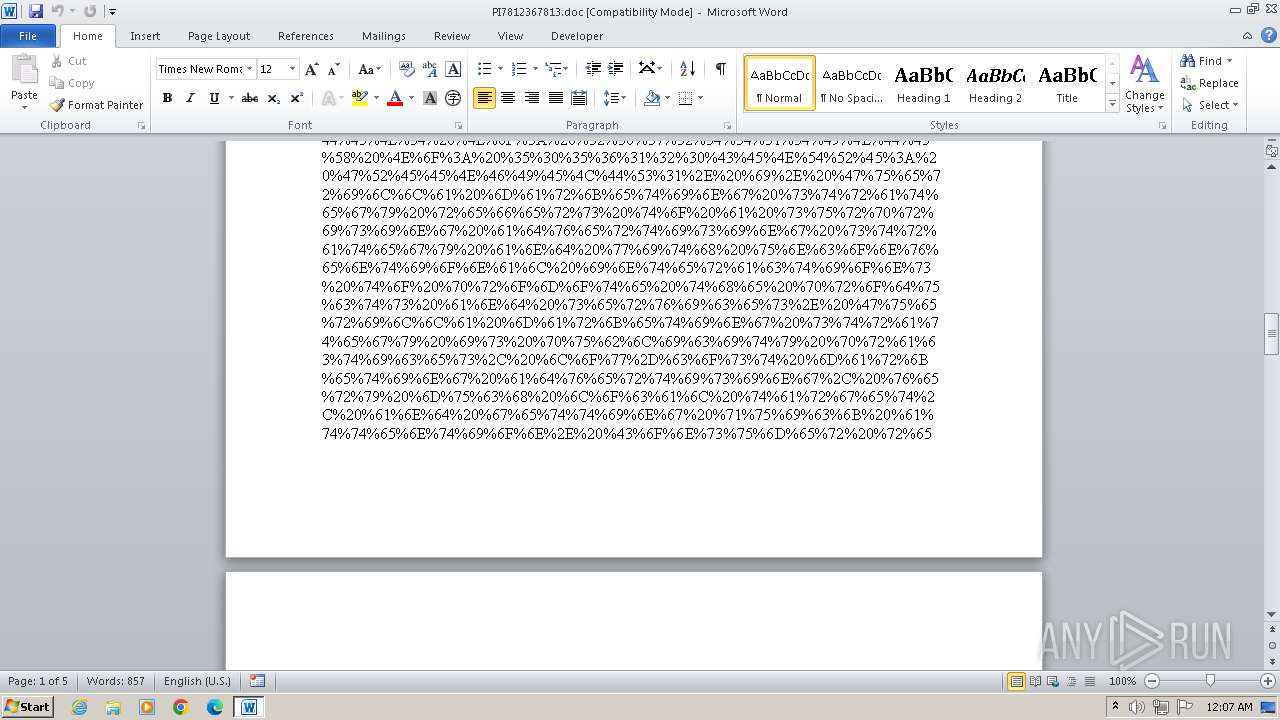Viewport: 1280px width, 720px height.
Task: Click the zoom slider handle
Action: [x=1210, y=681]
